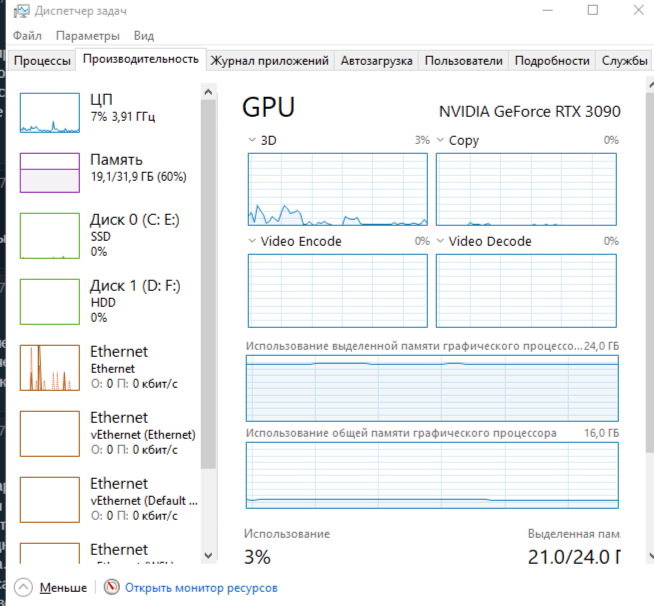Select Диск 0 (C: E:) SSD thumbnail
The width and height of the screenshot is (654, 606).
tap(50, 236)
